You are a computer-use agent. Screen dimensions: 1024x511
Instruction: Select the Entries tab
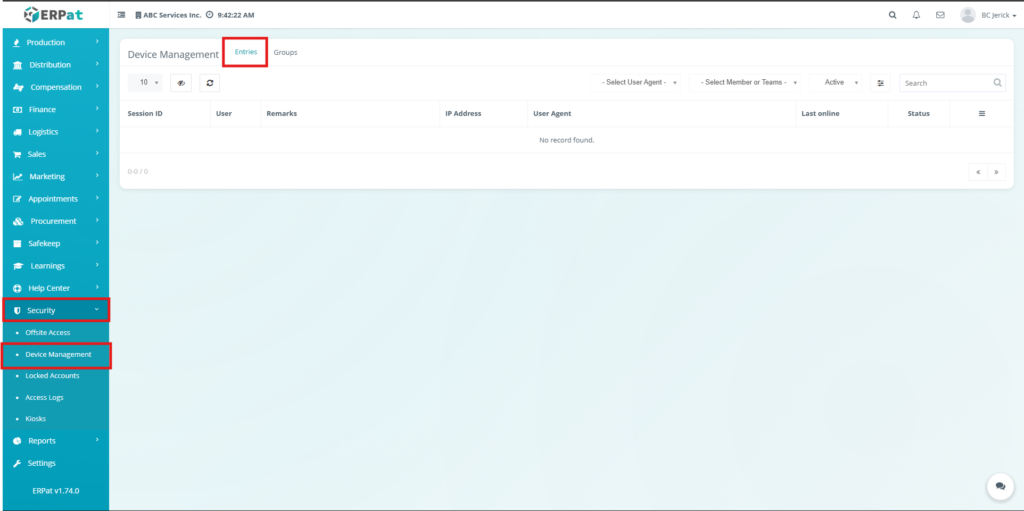click(x=246, y=52)
